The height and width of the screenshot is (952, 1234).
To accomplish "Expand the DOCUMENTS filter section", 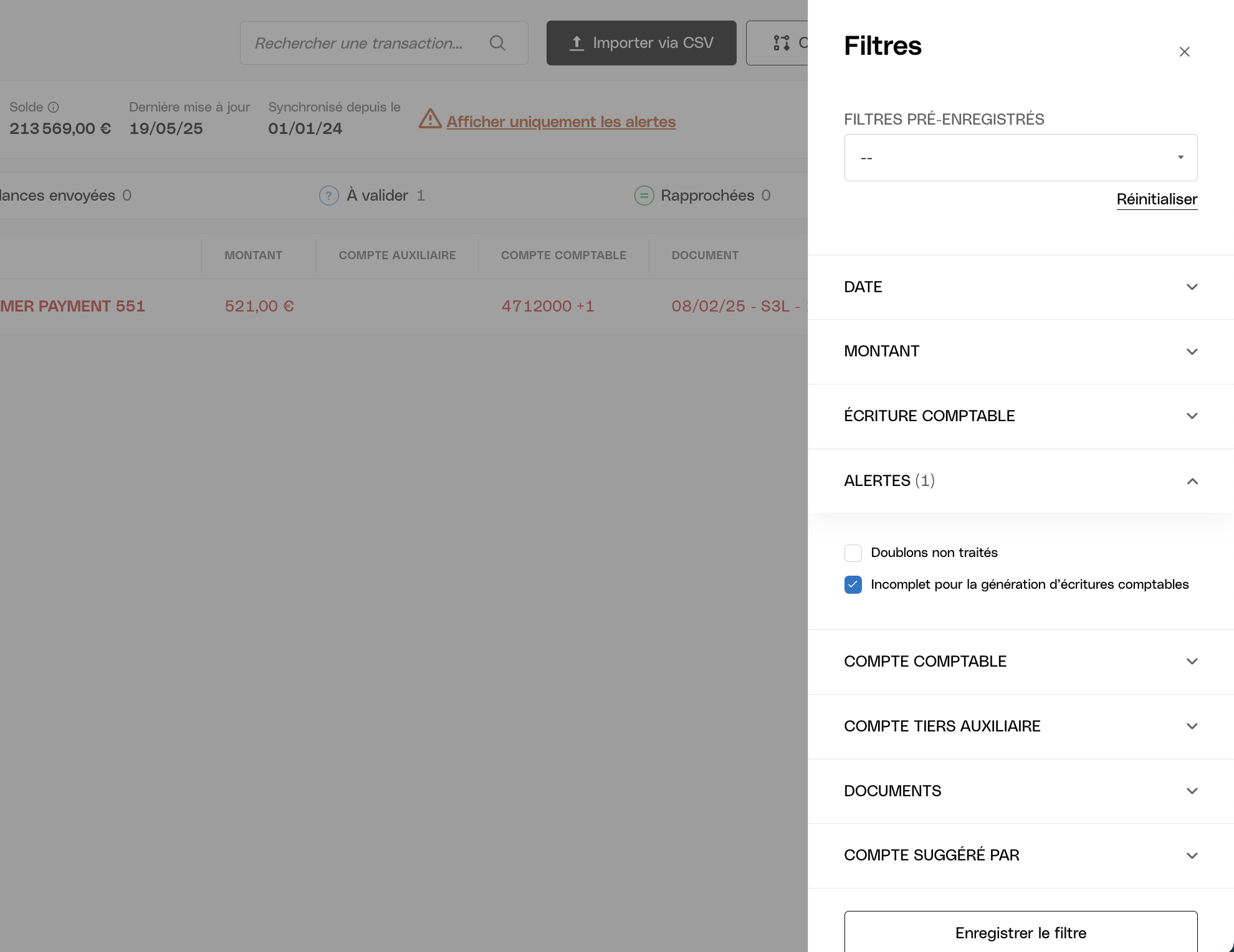I will [1020, 791].
